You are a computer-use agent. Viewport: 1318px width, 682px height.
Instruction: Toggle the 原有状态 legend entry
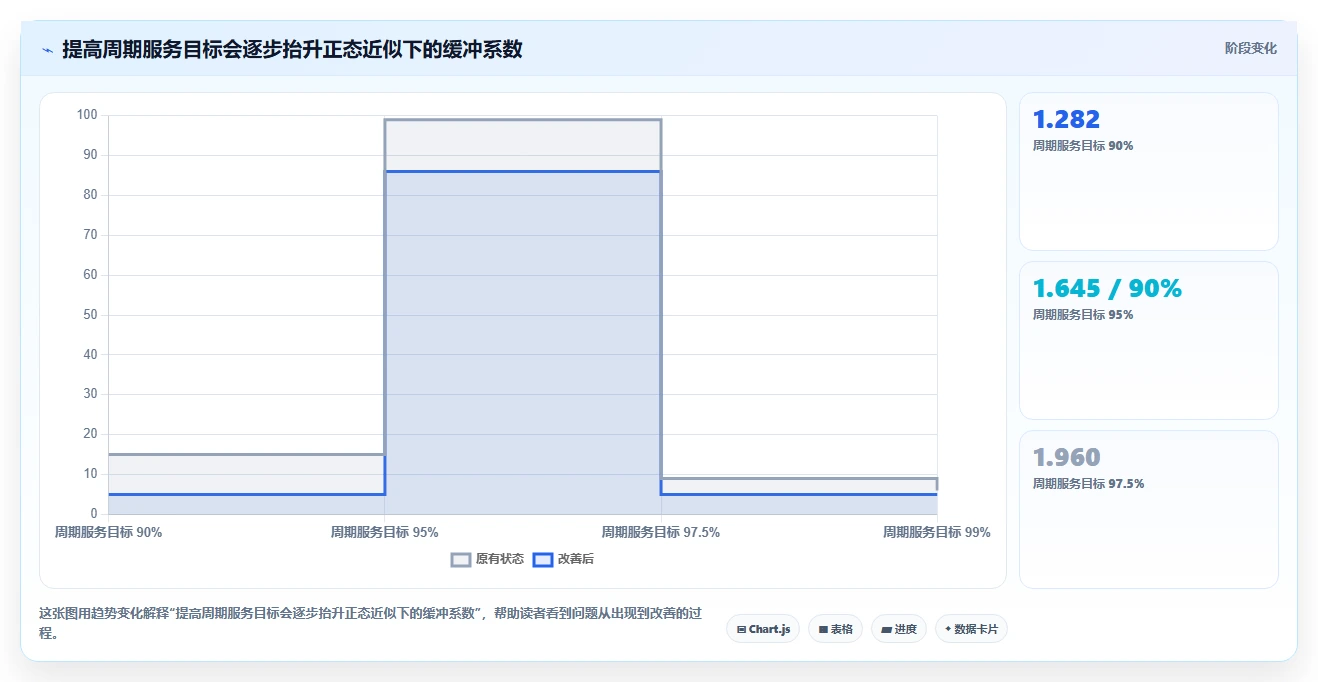(x=487, y=559)
